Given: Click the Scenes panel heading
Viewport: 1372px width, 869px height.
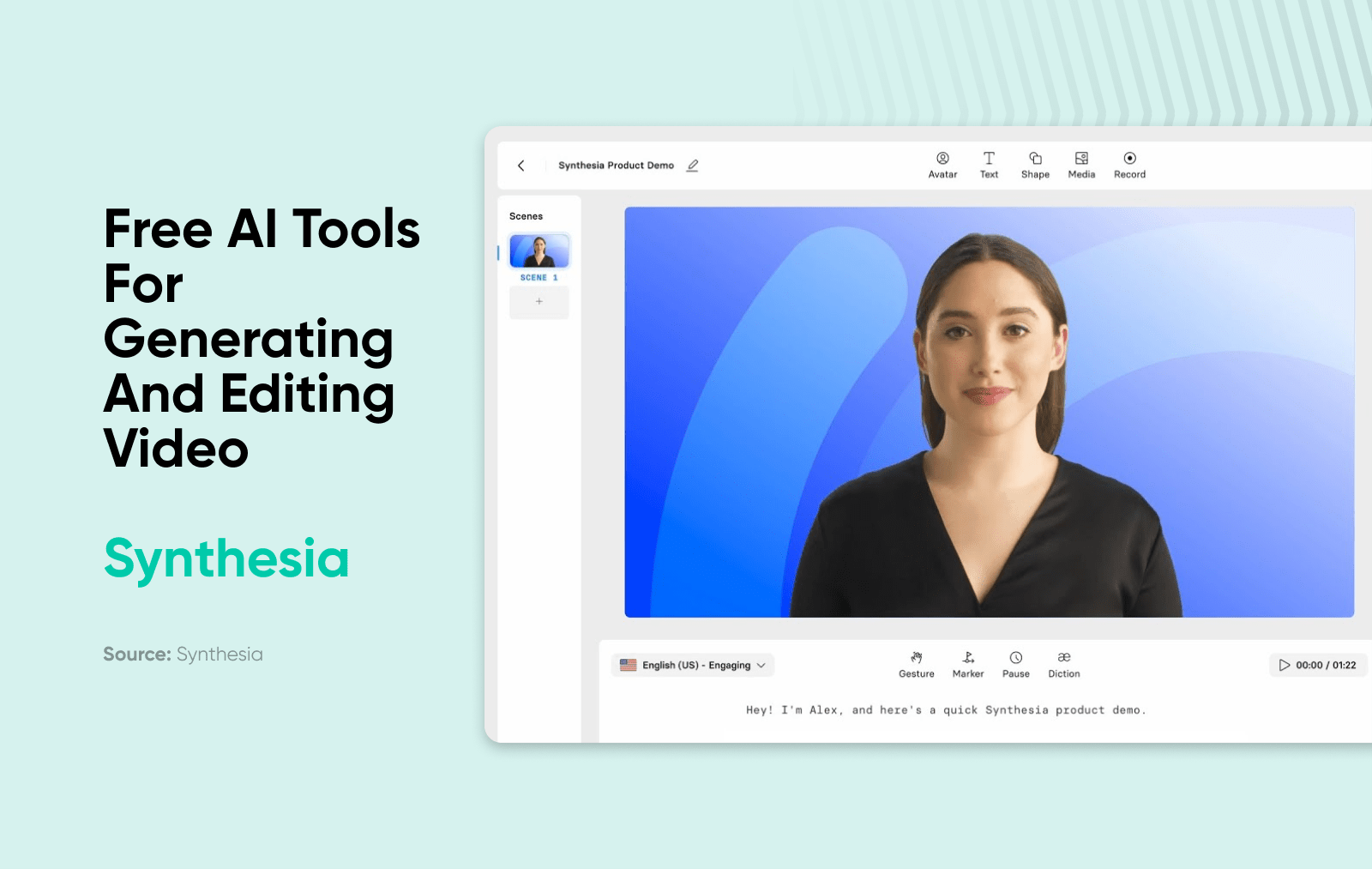Looking at the screenshot, I should 526,216.
